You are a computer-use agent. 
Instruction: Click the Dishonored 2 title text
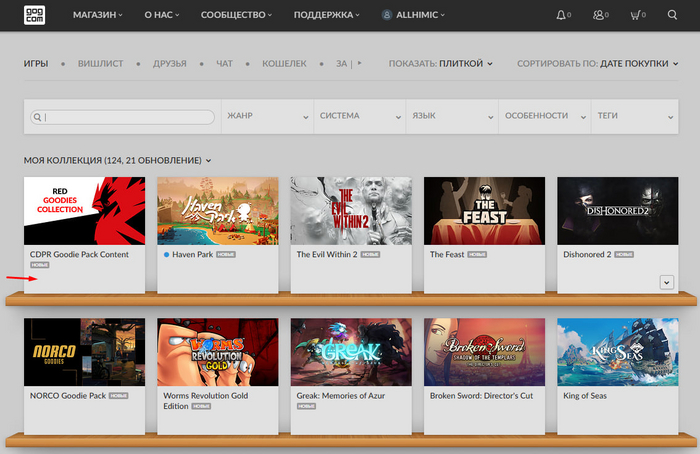coord(587,254)
